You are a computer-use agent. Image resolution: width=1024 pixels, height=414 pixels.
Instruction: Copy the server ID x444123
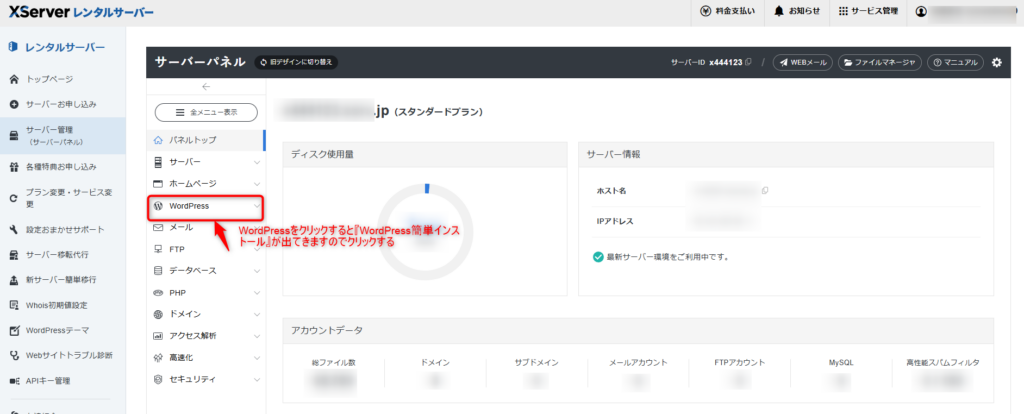point(748,62)
